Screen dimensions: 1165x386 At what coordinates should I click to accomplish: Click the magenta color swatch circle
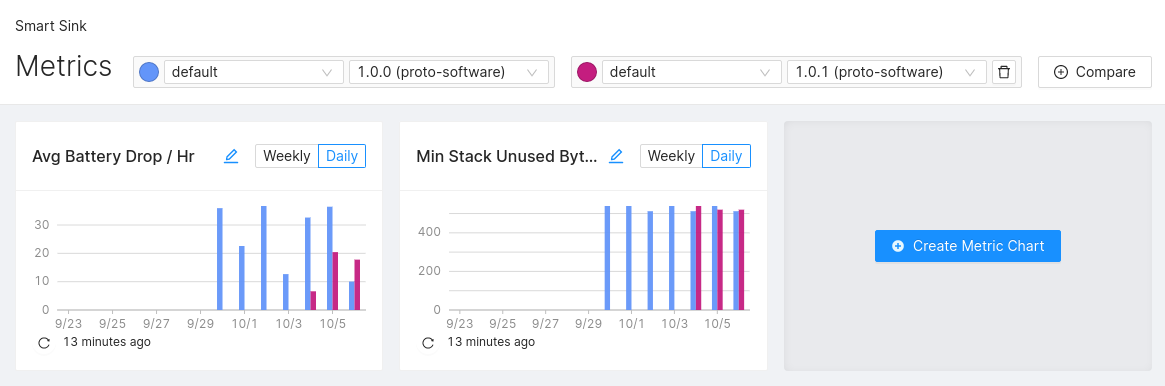pos(587,72)
